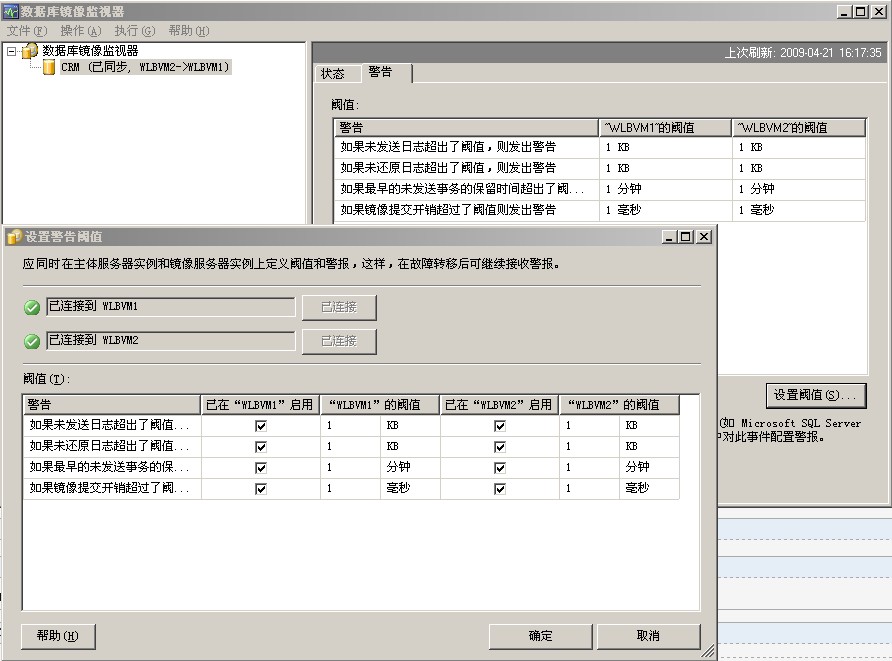Toggle WLBVM2 checkbox for oldest unsent transaction

pyautogui.click(x=500, y=467)
